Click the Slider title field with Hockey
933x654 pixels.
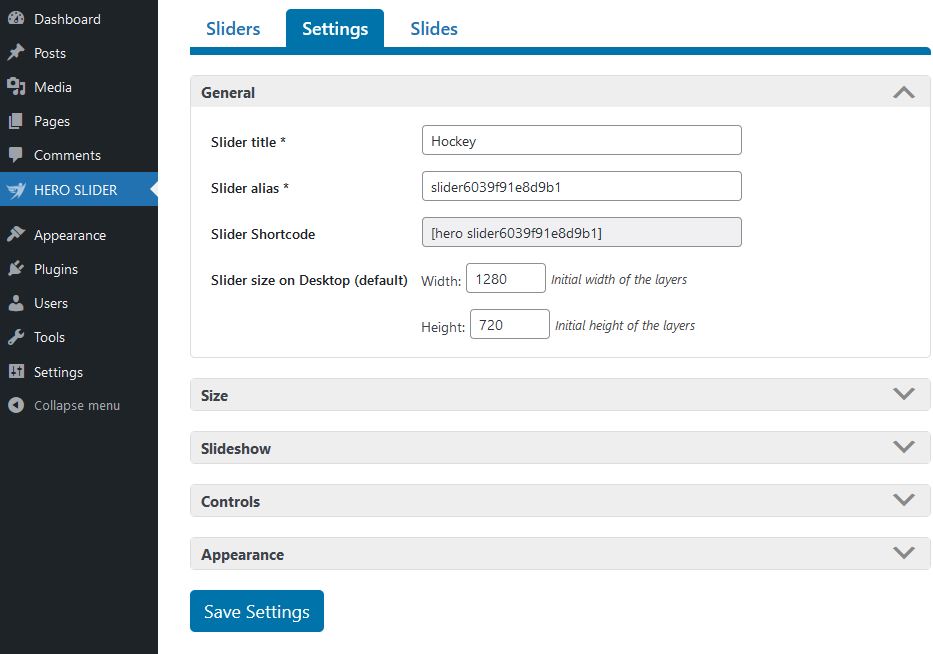pyautogui.click(x=581, y=140)
